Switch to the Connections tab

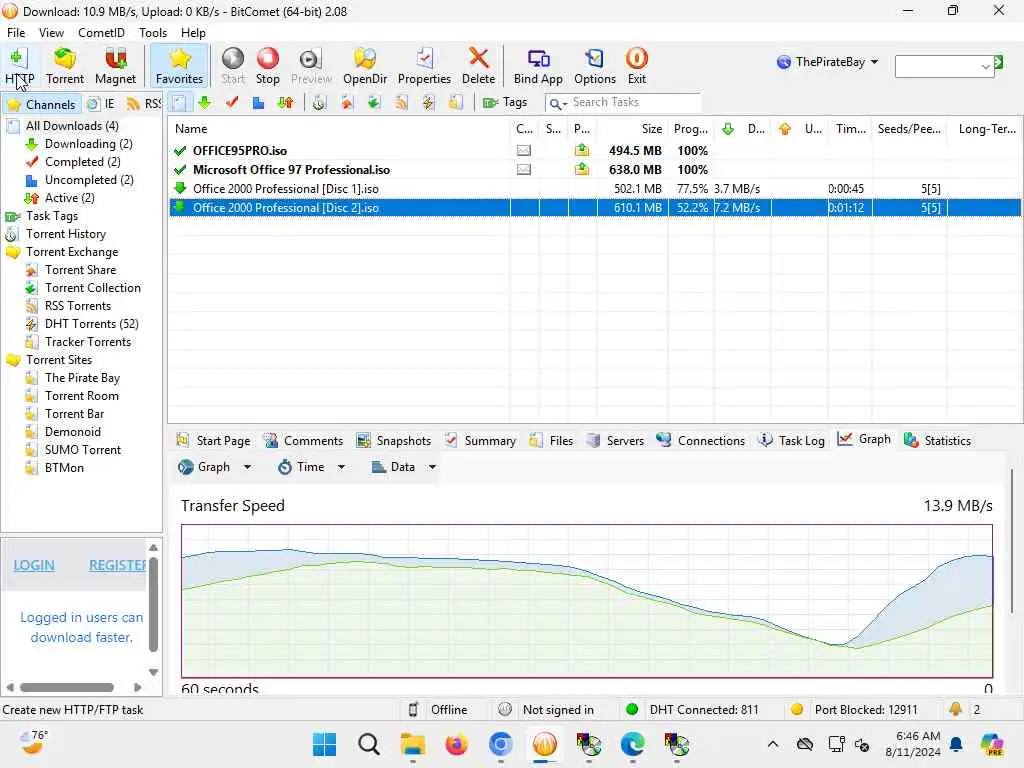(x=701, y=441)
